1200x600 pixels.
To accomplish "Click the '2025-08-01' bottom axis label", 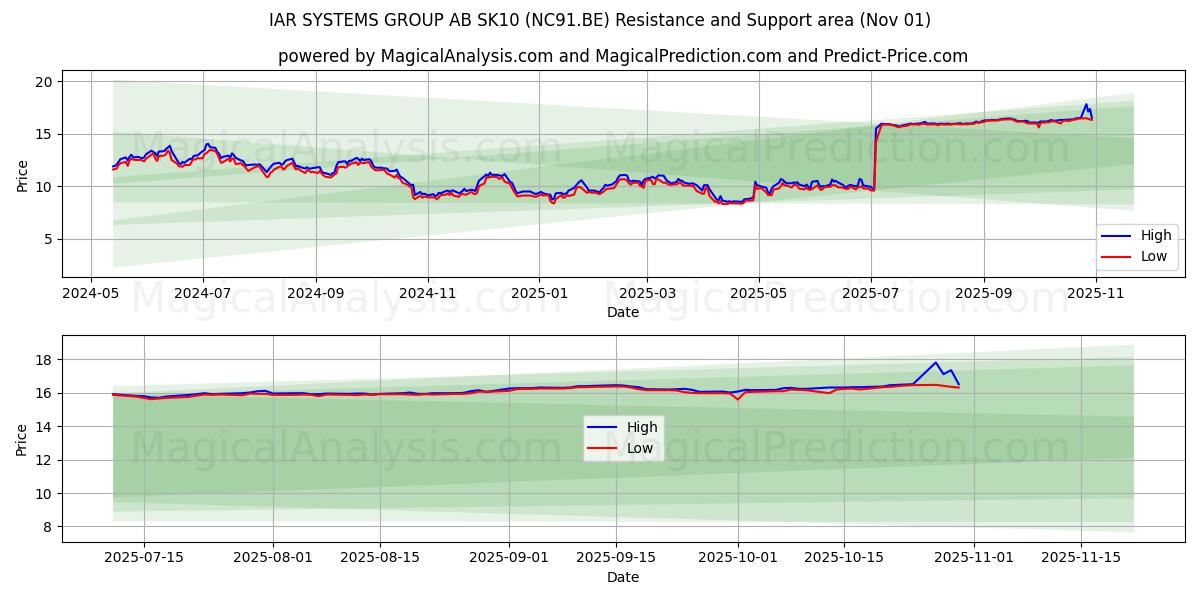I will 273,559.
